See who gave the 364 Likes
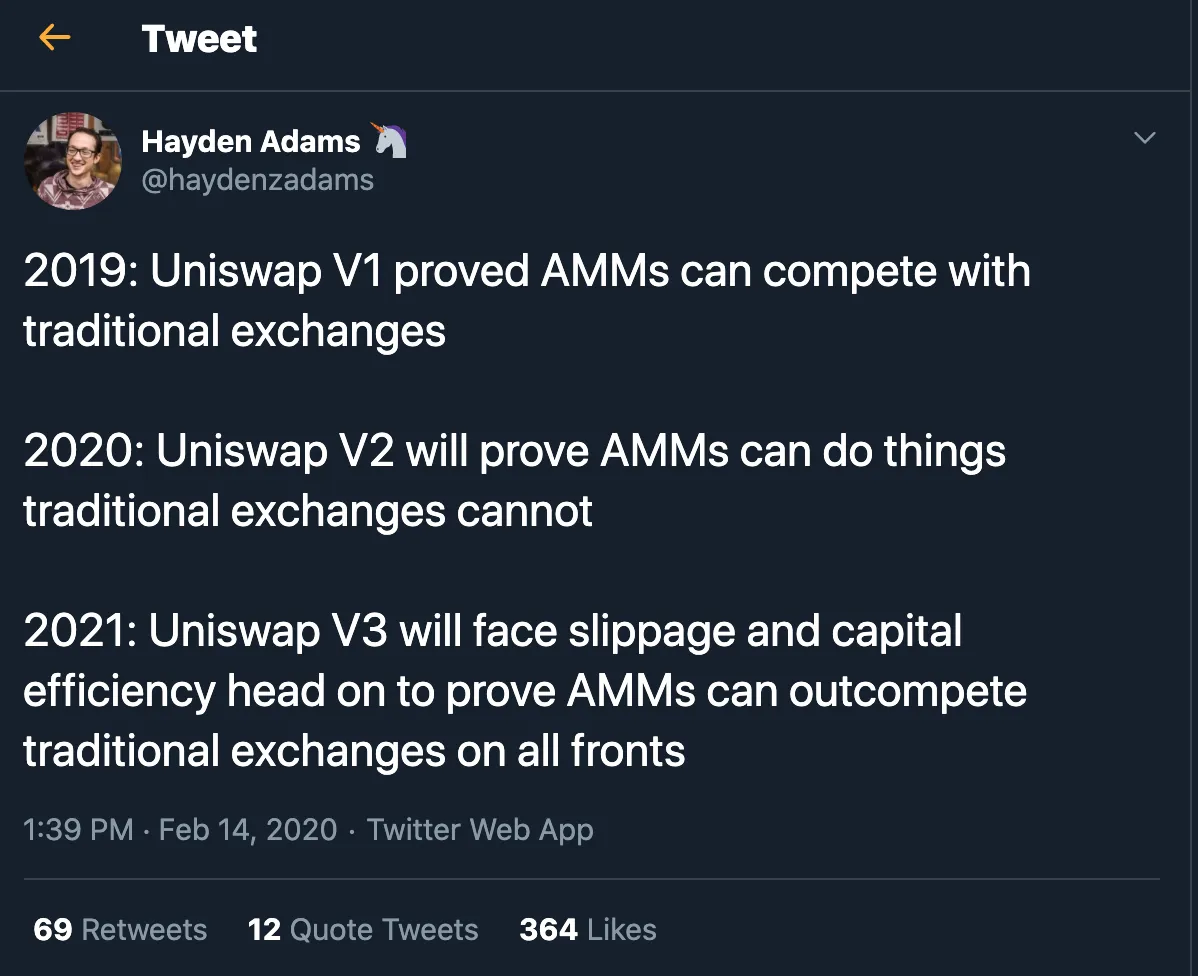 click(x=588, y=930)
